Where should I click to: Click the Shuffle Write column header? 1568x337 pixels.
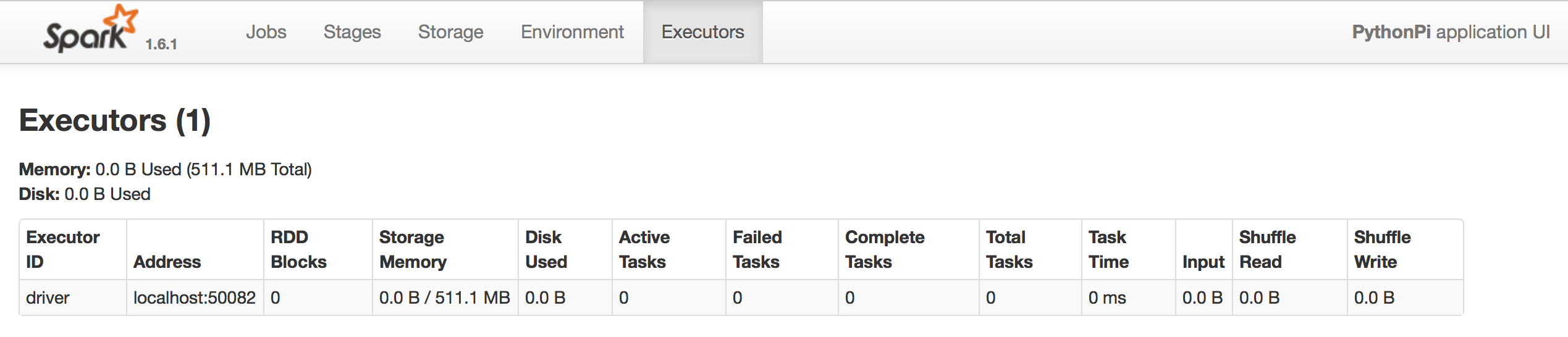point(1382,249)
